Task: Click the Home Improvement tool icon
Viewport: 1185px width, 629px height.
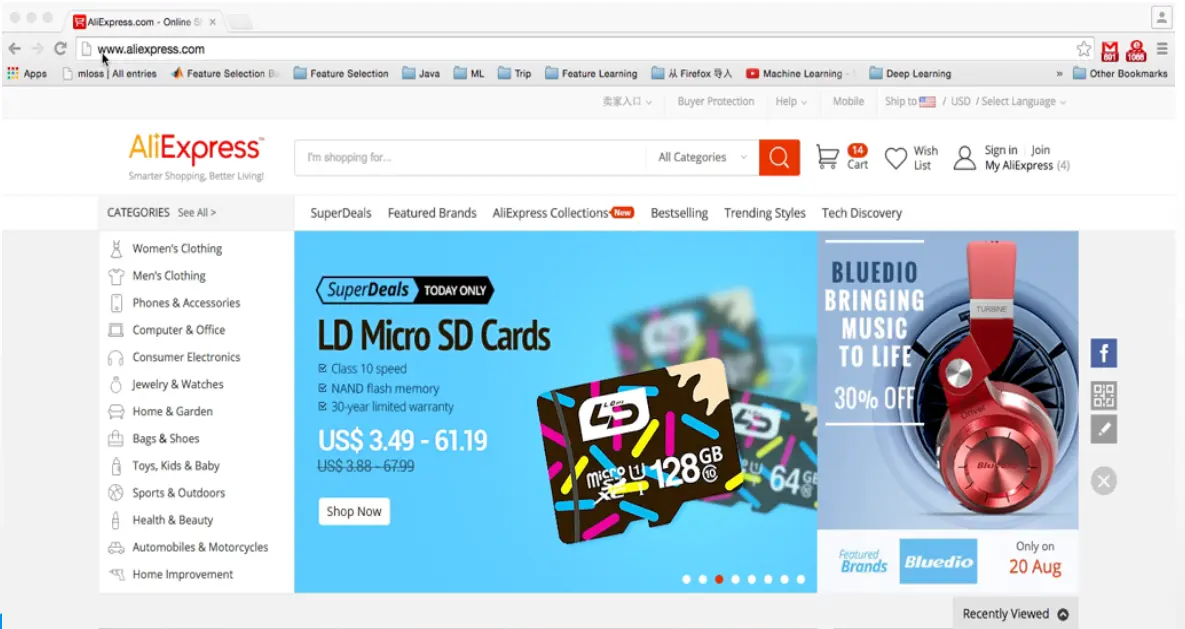Action: tap(116, 575)
